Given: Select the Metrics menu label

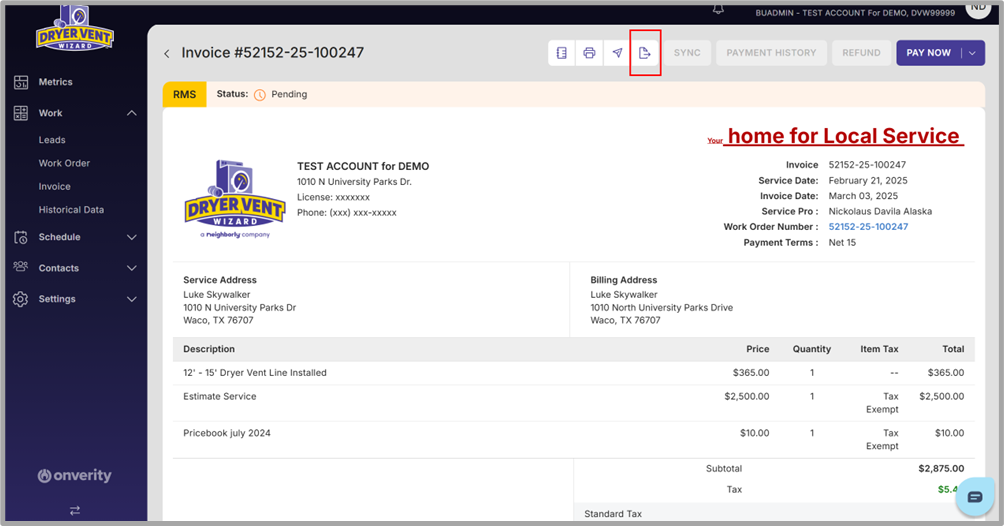Looking at the screenshot, I should tap(55, 82).
